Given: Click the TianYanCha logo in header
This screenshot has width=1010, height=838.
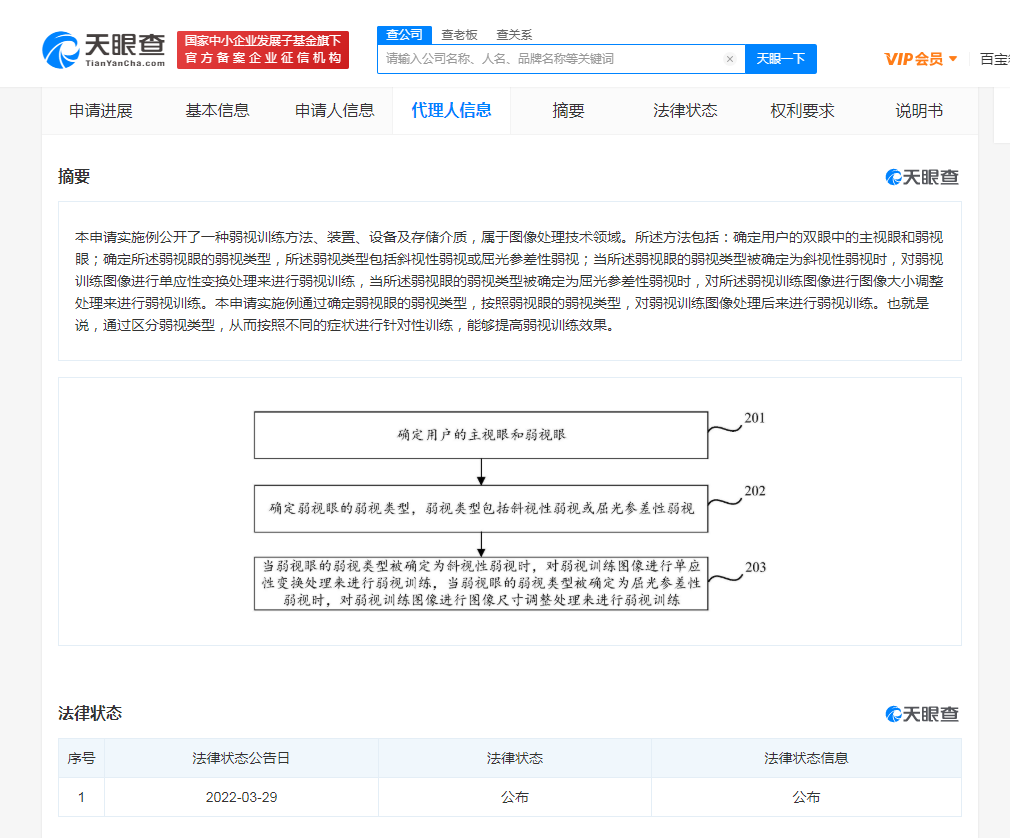Looking at the screenshot, I should (104, 50).
